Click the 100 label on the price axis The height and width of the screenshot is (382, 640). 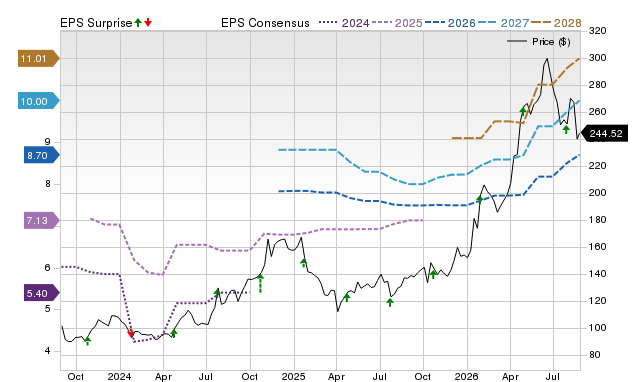(597, 327)
